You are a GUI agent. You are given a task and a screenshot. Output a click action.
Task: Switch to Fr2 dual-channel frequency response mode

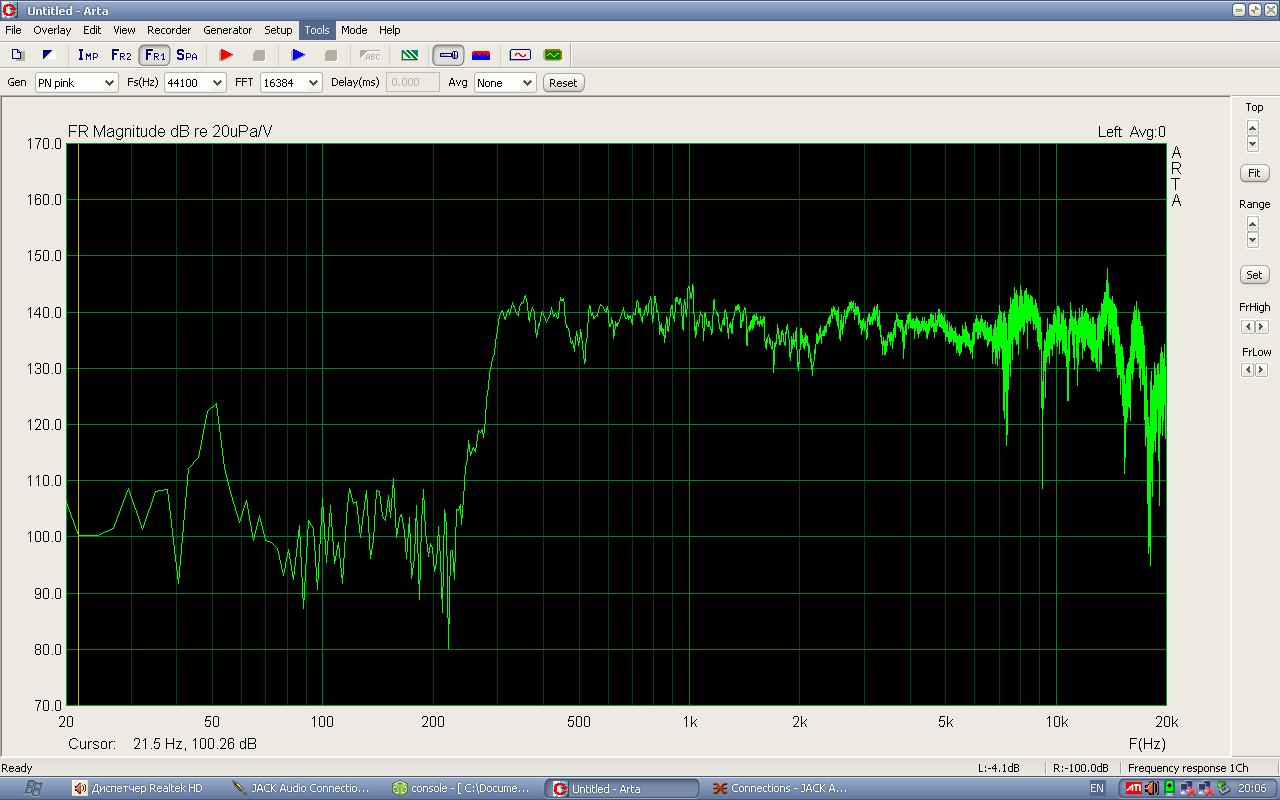[x=121, y=55]
